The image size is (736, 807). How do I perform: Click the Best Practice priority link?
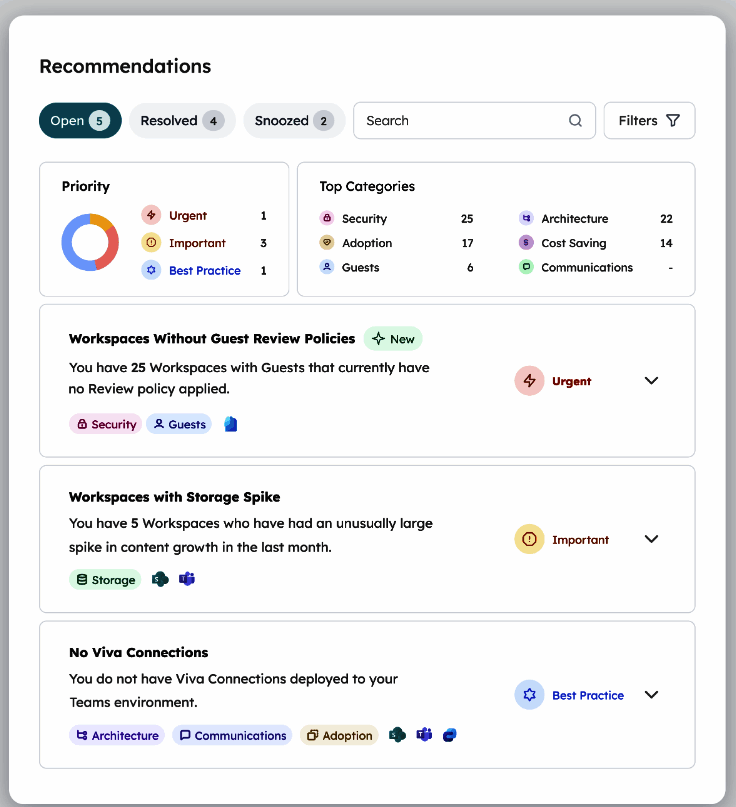click(x=204, y=270)
